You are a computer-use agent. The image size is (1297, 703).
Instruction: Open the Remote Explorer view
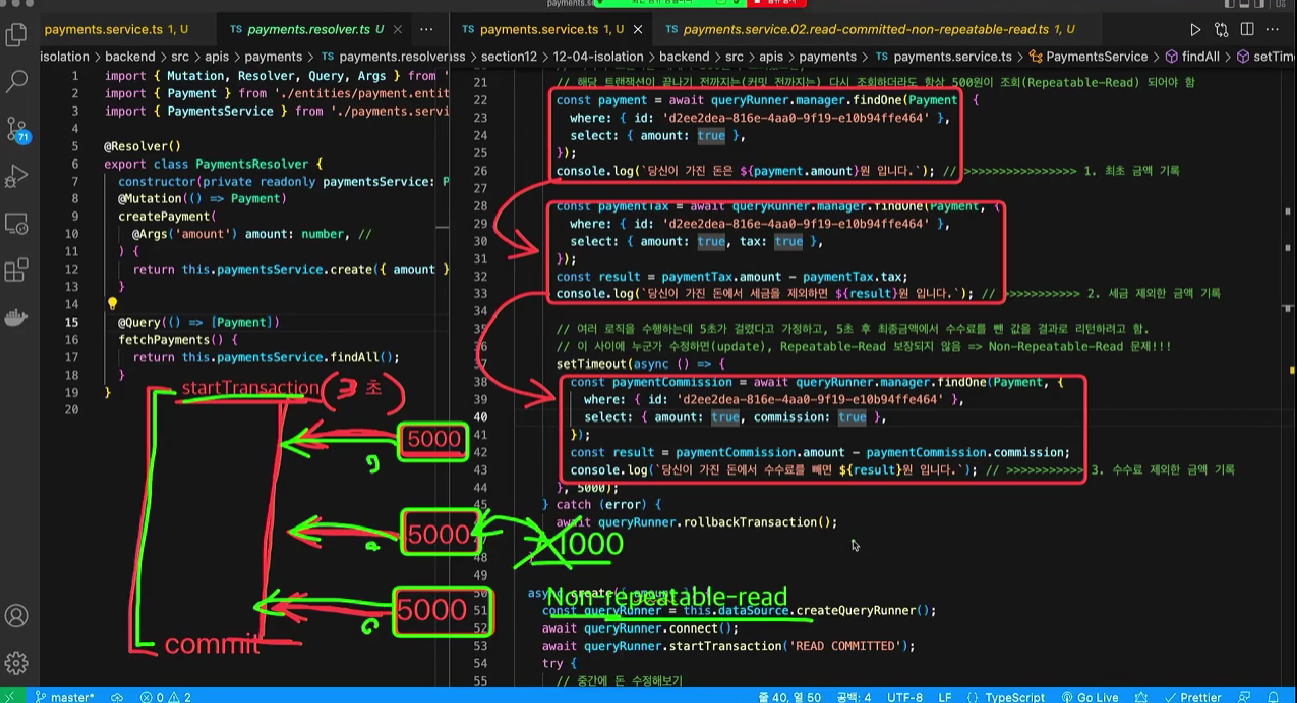pos(16,223)
